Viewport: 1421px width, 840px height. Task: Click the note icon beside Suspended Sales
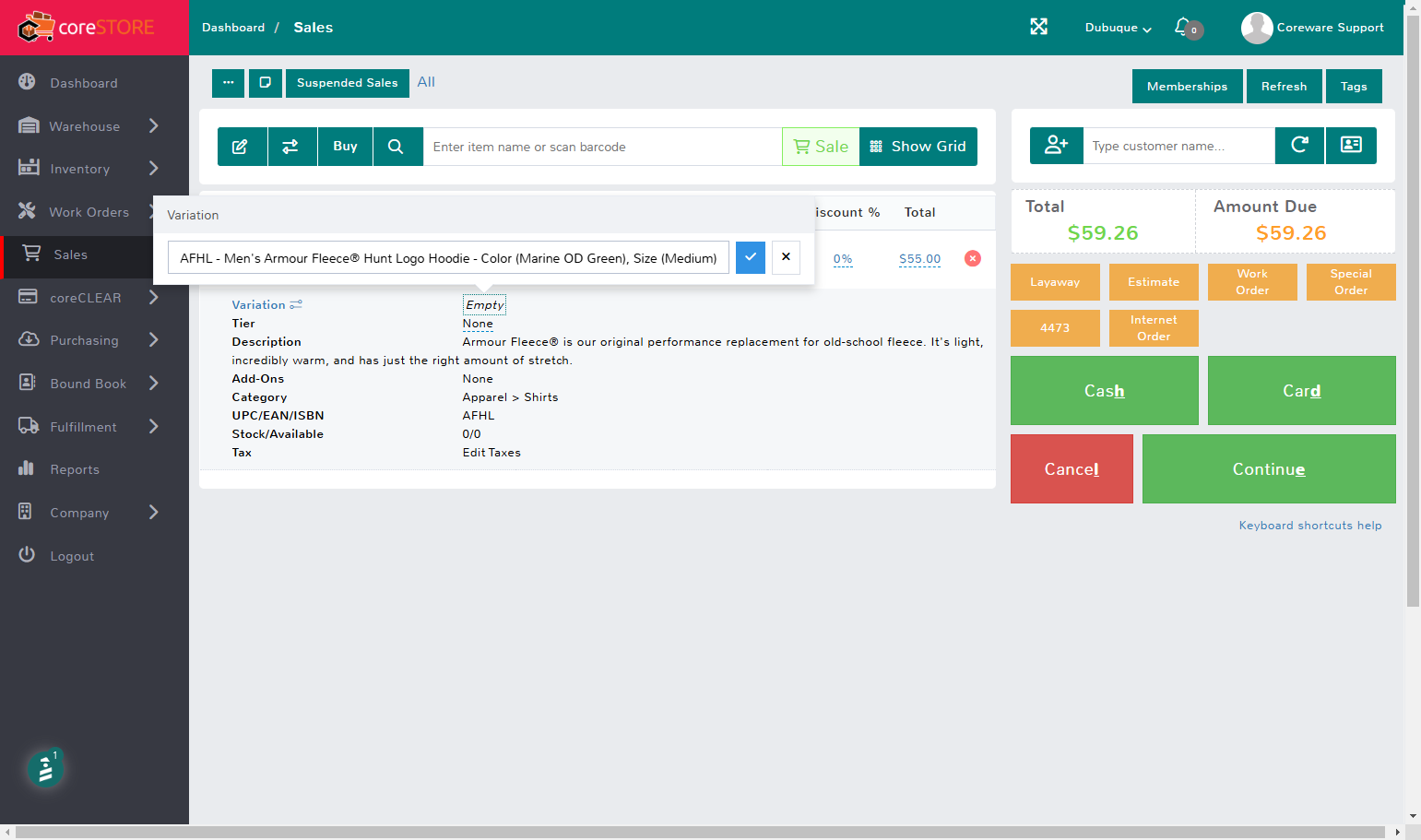(266, 83)
